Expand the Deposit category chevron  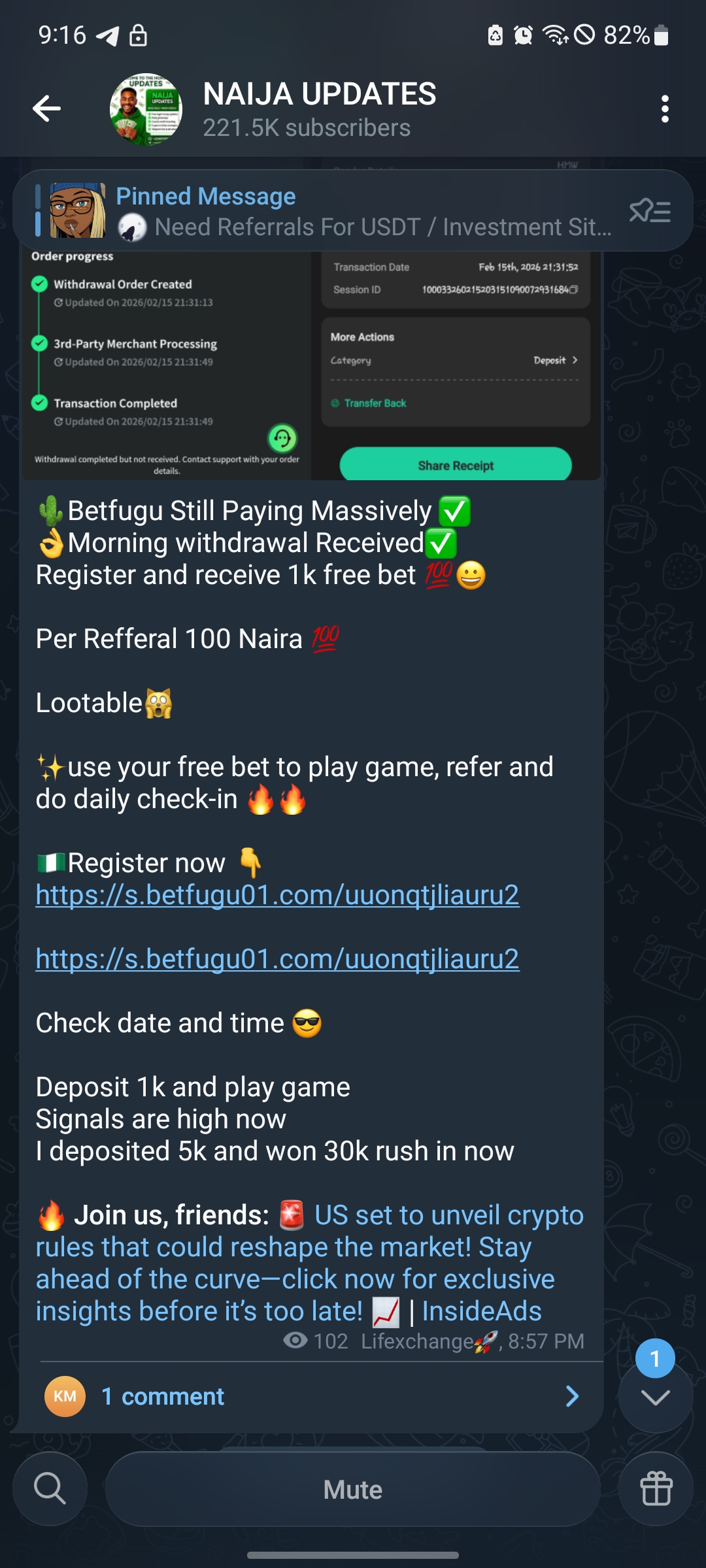pyautogui.click(x=575, y=360)
